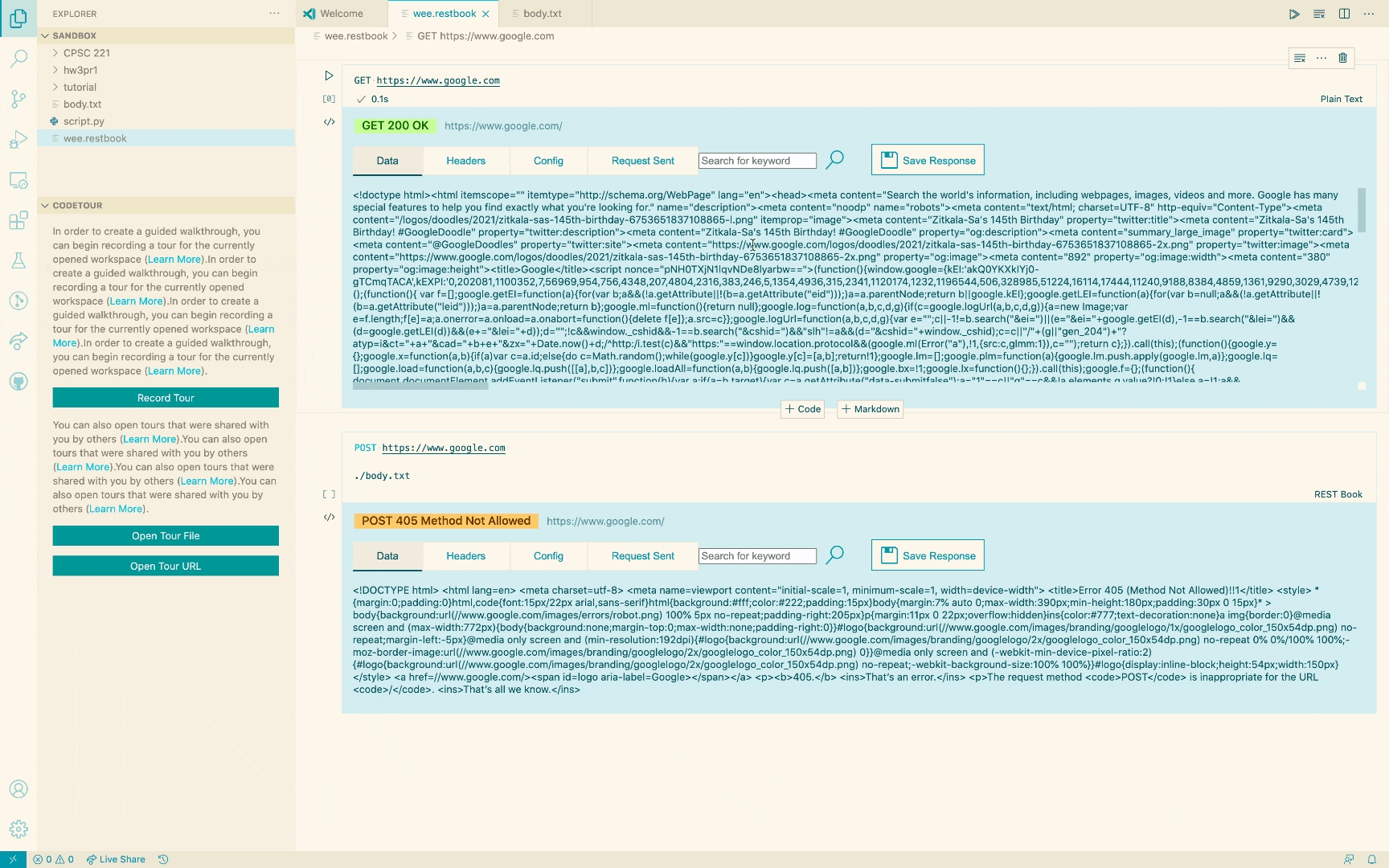Screen dimensions: 1389x868
Task: Open the Source Control view
Action: (18, 98)
